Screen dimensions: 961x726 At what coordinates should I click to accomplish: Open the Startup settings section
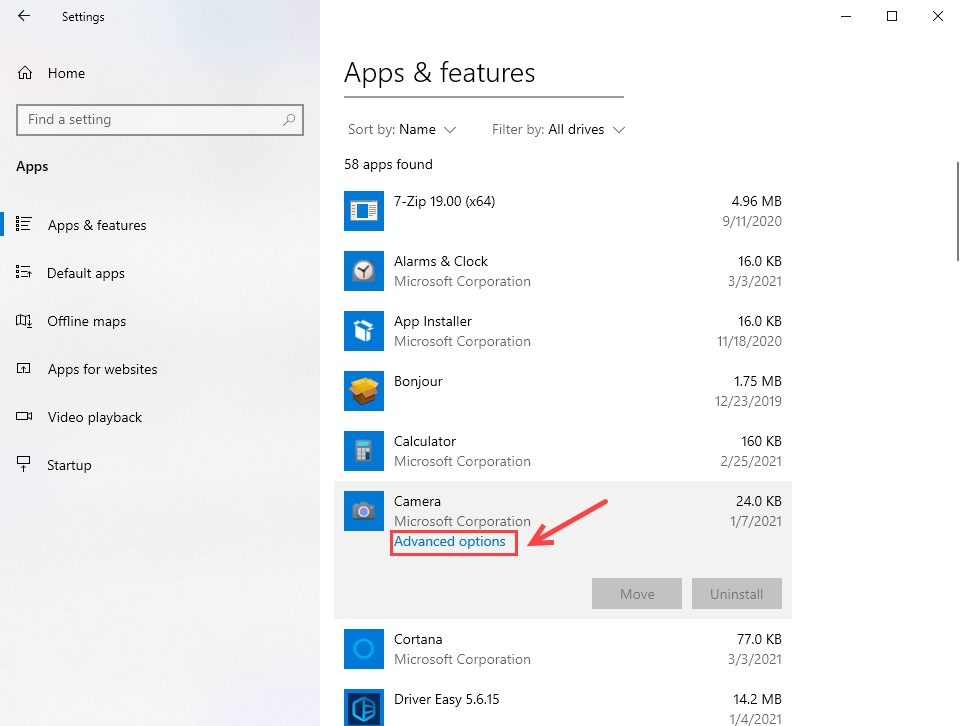pyautogui.click(x=69, y=465)
